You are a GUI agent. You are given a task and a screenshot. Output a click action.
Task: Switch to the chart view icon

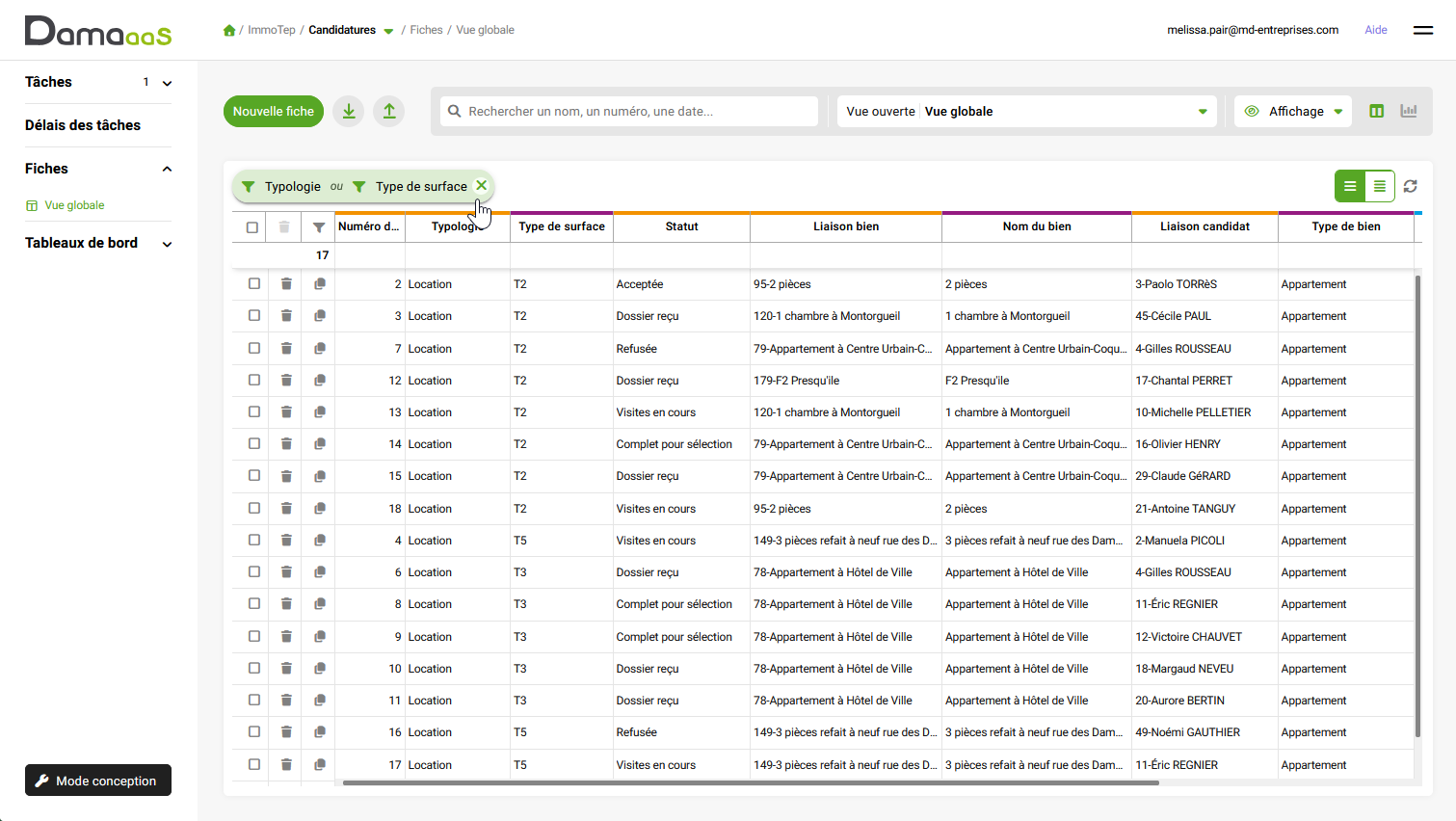[x=1409, y=111]
